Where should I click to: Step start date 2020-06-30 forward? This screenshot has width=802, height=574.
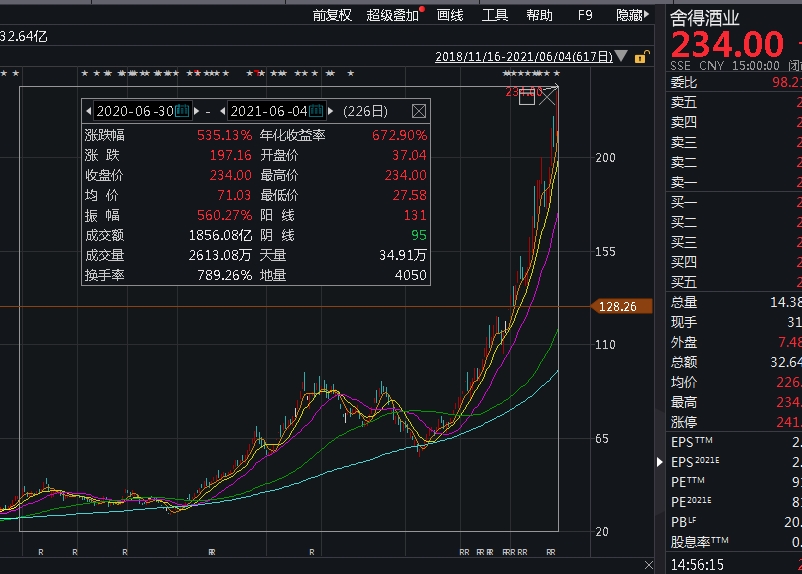click(x=196, y=111)
